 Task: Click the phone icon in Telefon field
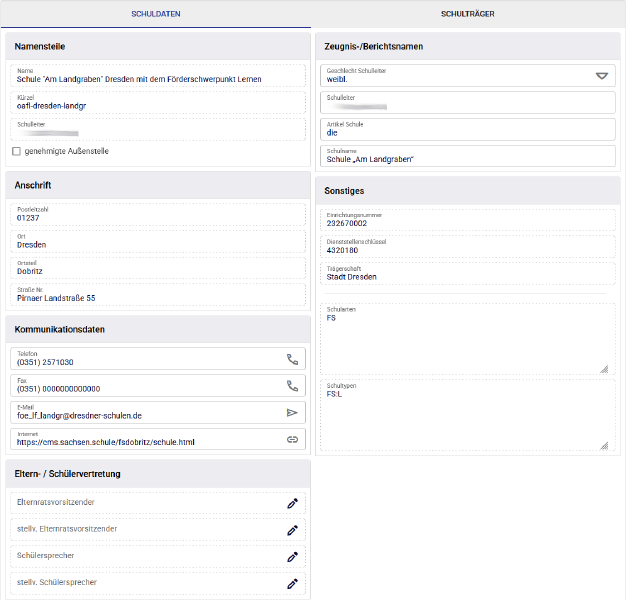pyautogui.click(x=292, y=359)
